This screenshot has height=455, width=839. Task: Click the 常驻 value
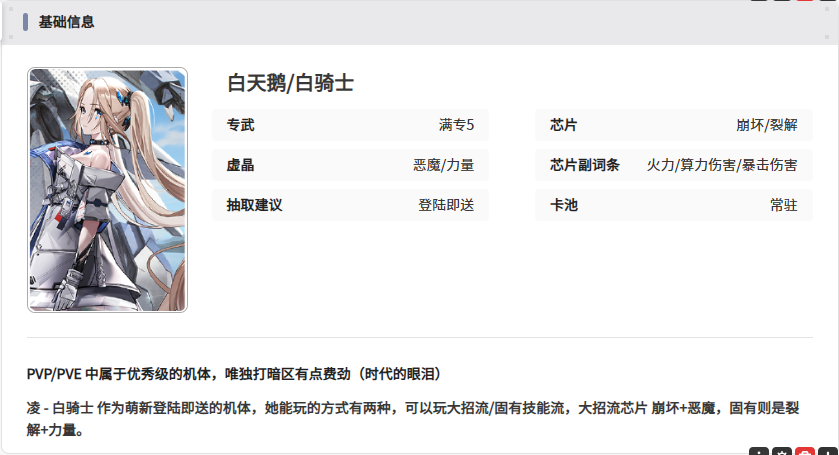click(784, 205)
